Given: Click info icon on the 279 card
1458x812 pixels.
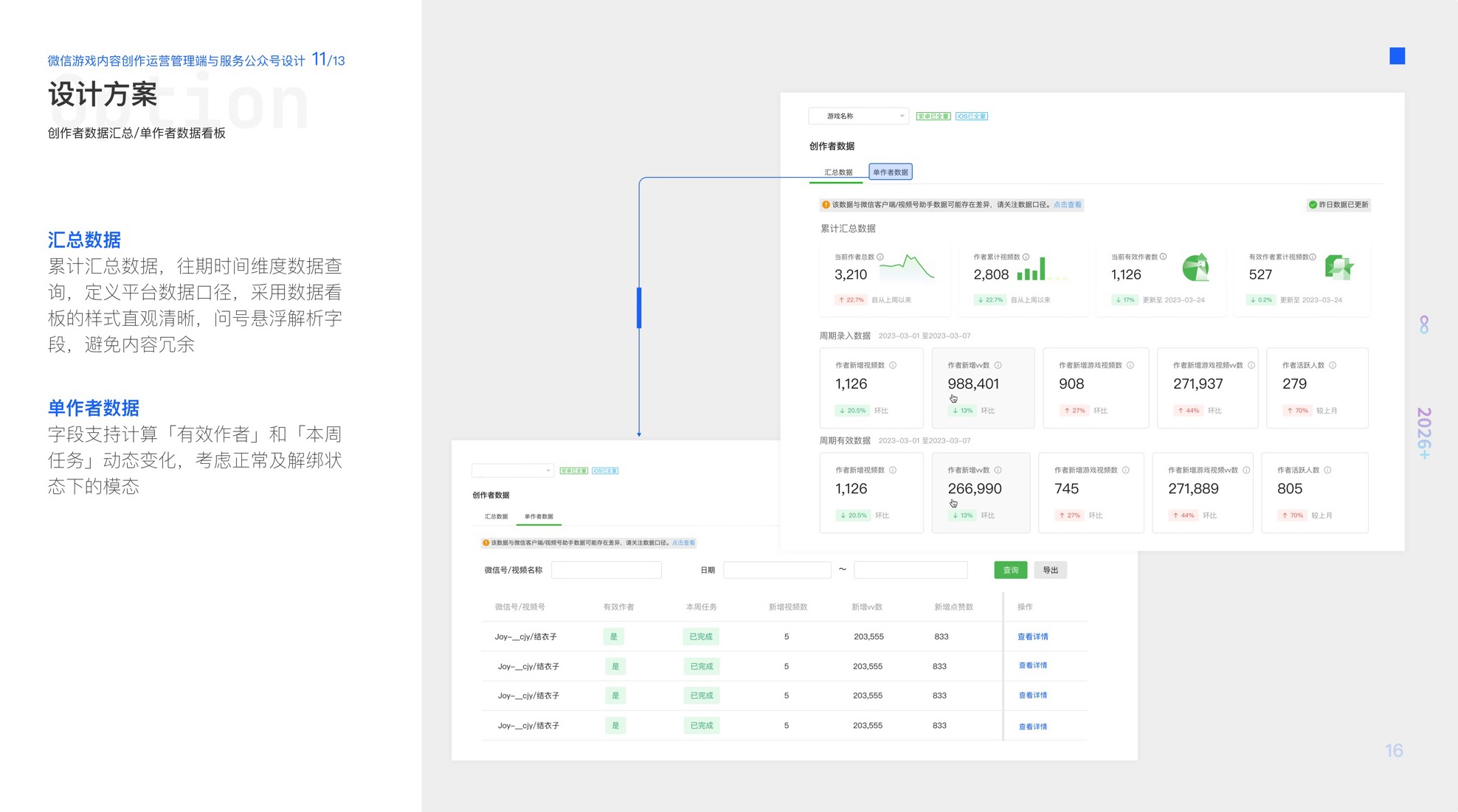Looking at the screenshot, I should (1333, 365).
